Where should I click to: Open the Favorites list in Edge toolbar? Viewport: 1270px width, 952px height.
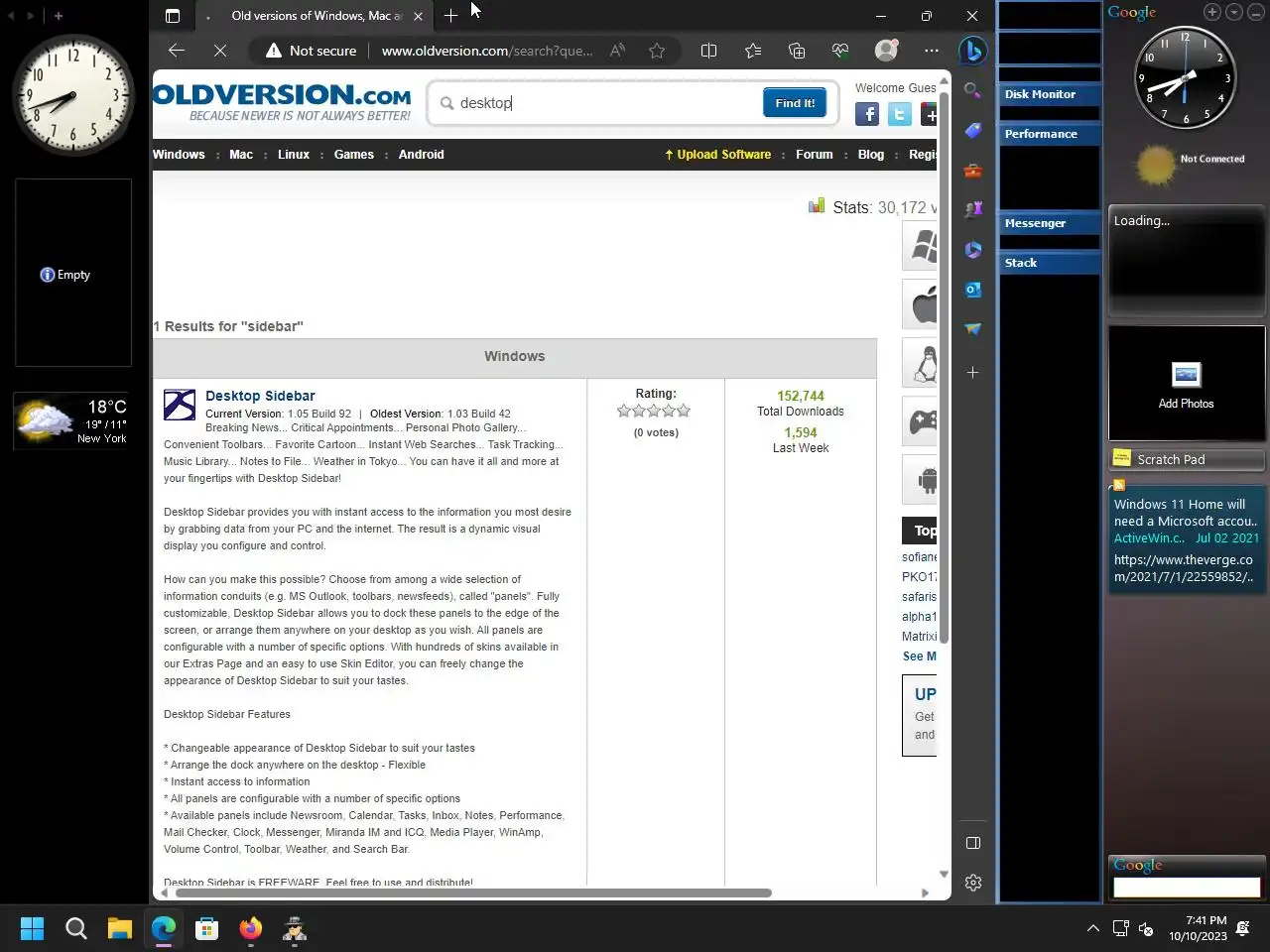[753, 51]
